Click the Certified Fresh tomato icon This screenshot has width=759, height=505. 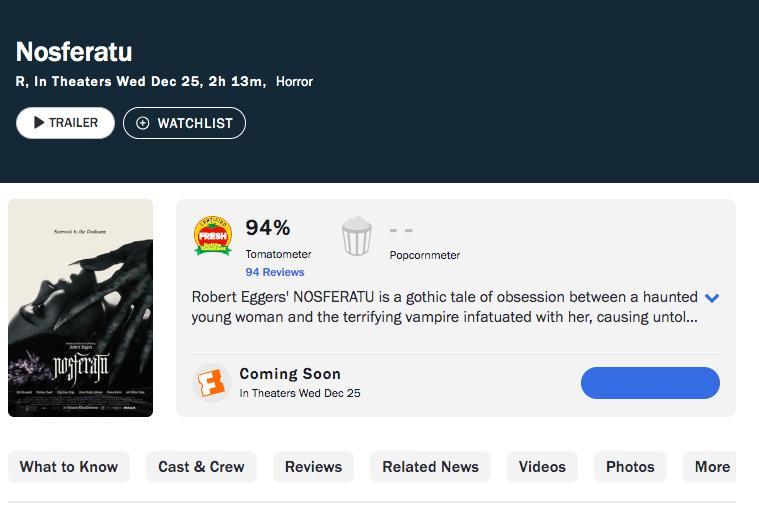point(213,236)
